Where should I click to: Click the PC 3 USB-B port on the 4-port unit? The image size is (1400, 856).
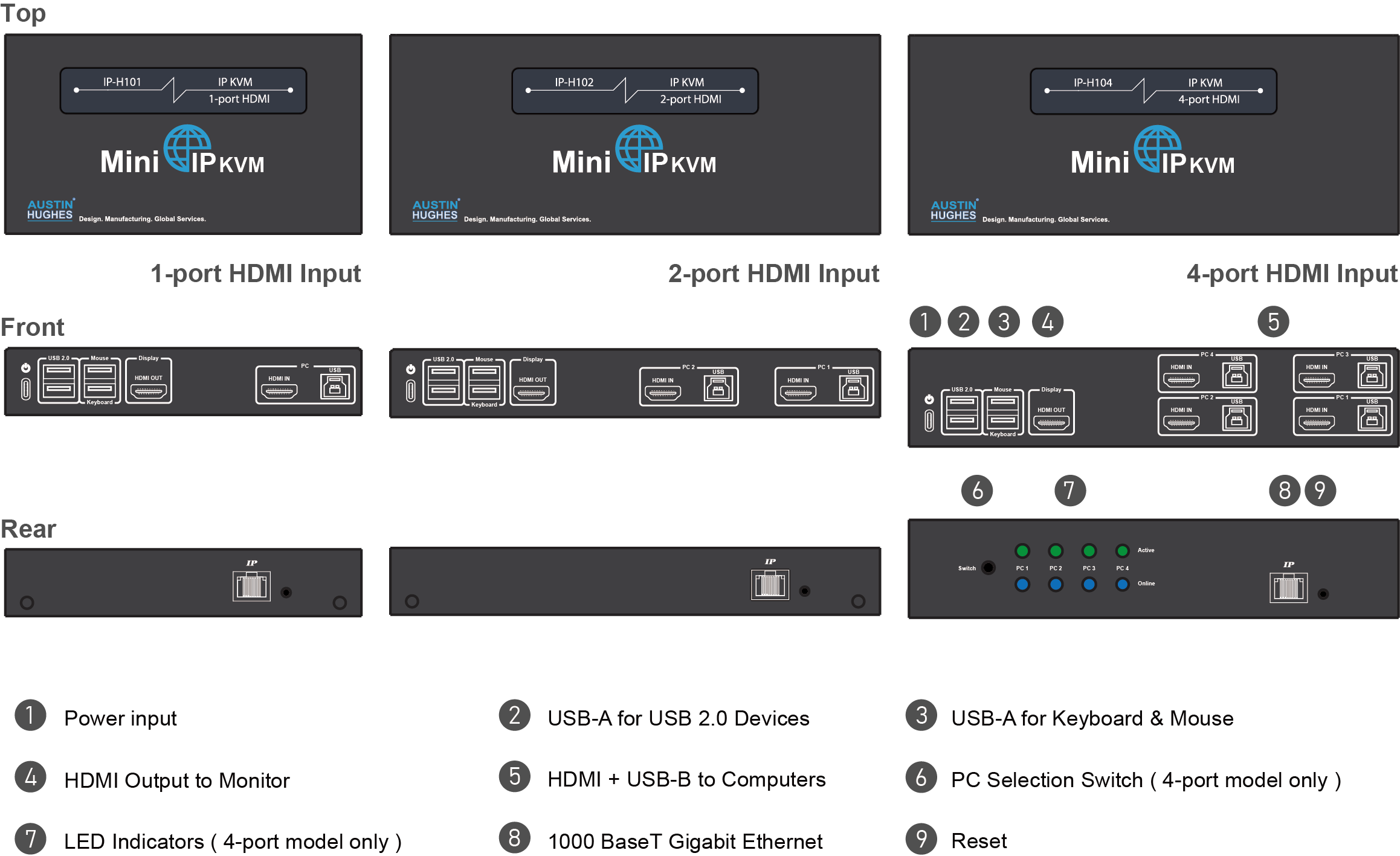(x=1372, y=375)
